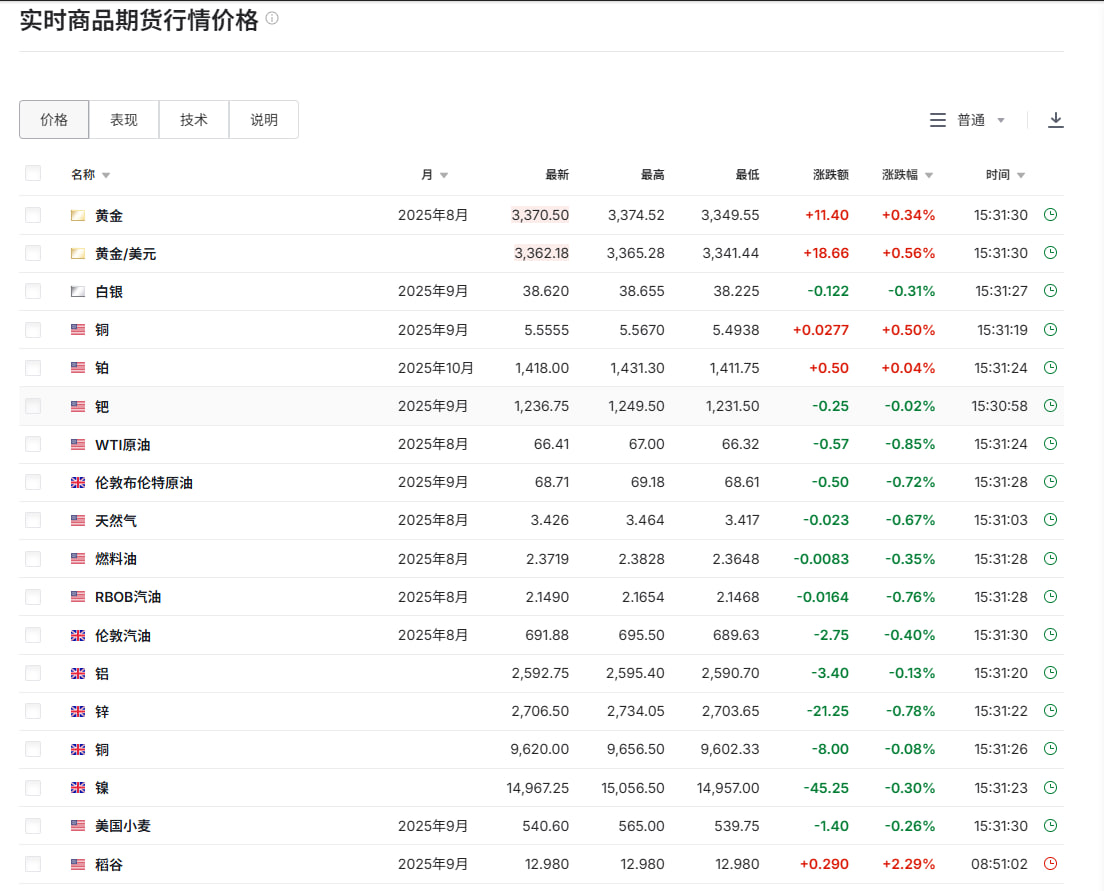Click the download icon at top right
The image size is (1104, 891).
click(1055, 120)
